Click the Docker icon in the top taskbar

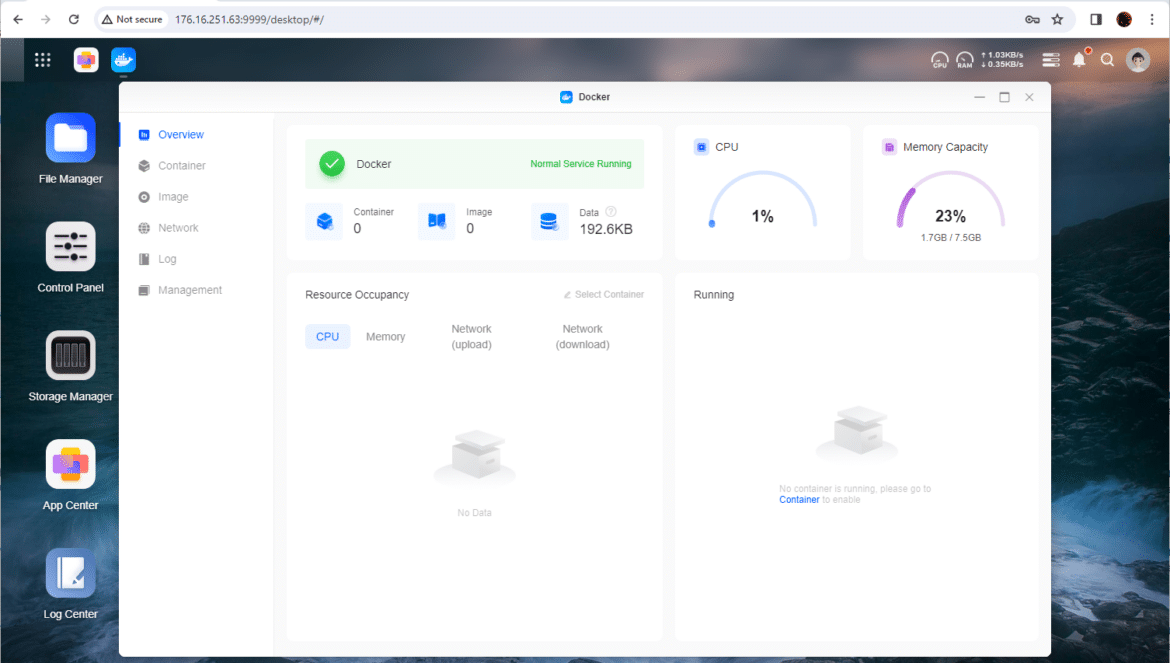point(123,60)
